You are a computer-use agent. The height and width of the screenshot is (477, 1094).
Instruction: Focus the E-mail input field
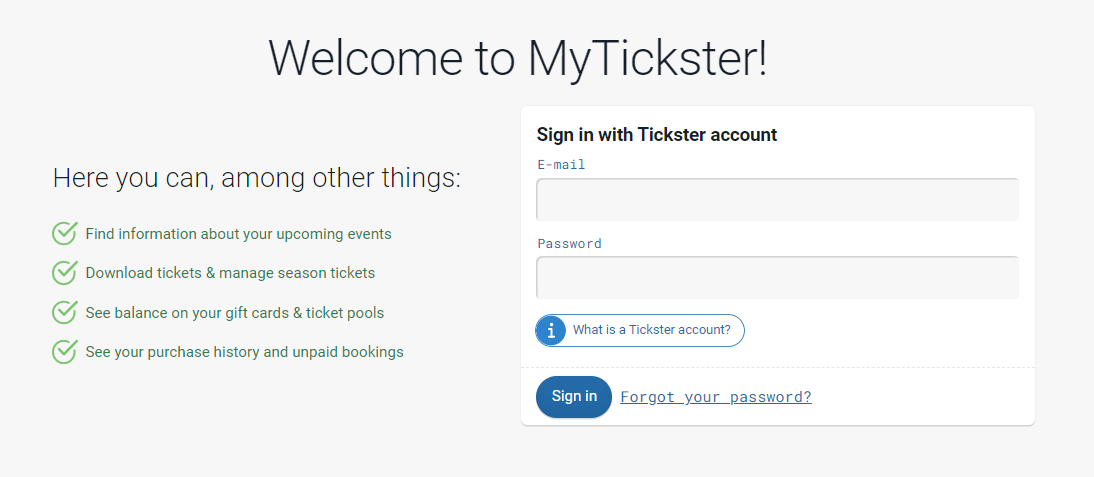(777, 199)
